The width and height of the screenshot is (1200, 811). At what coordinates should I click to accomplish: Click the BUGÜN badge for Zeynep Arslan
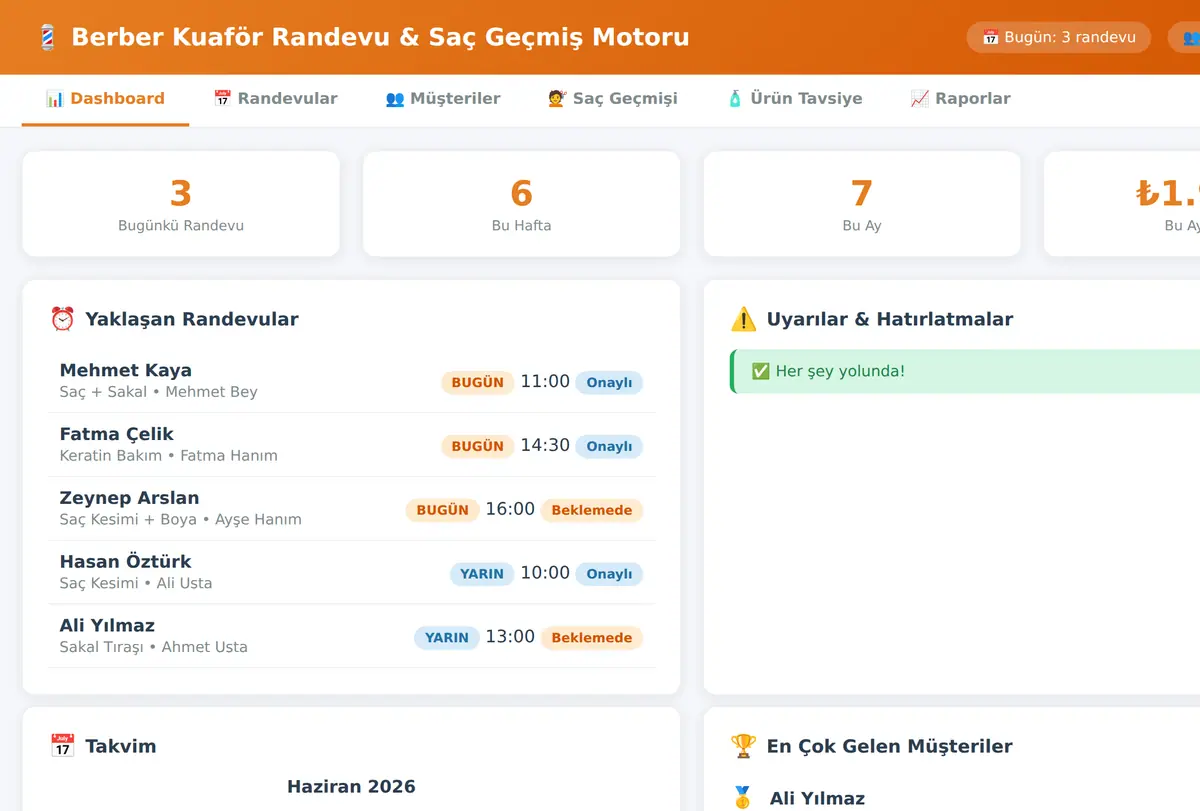(x=443, y=510)
